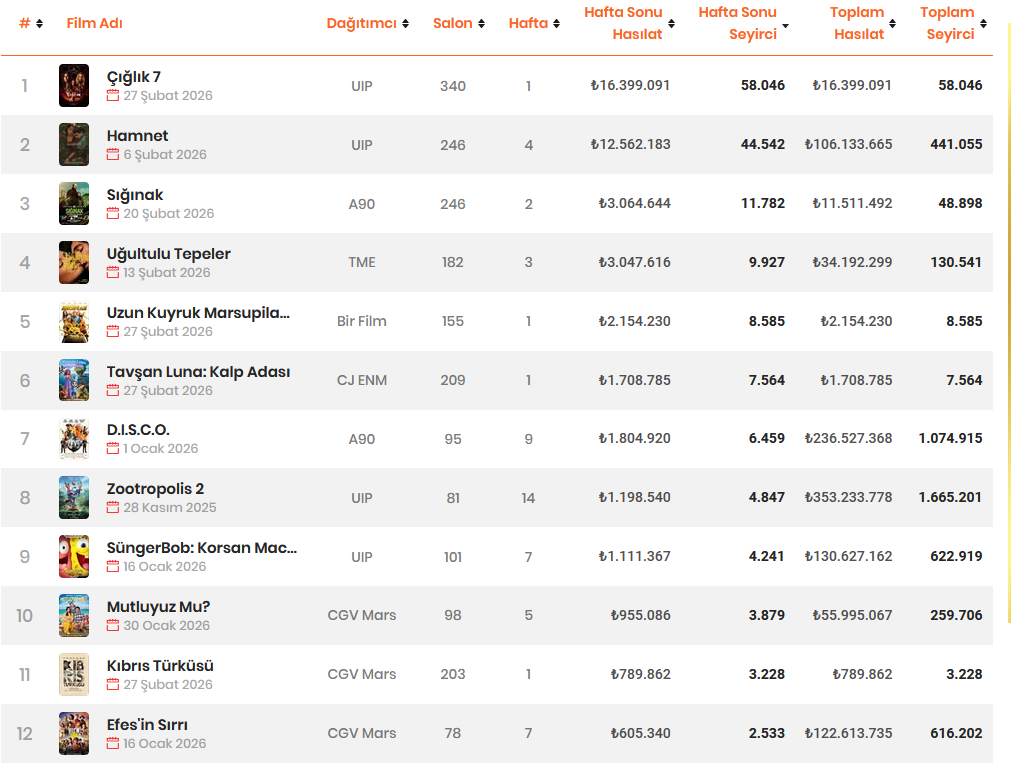Click the SüngerBob poster thumbnail

(x=74, y=556)
